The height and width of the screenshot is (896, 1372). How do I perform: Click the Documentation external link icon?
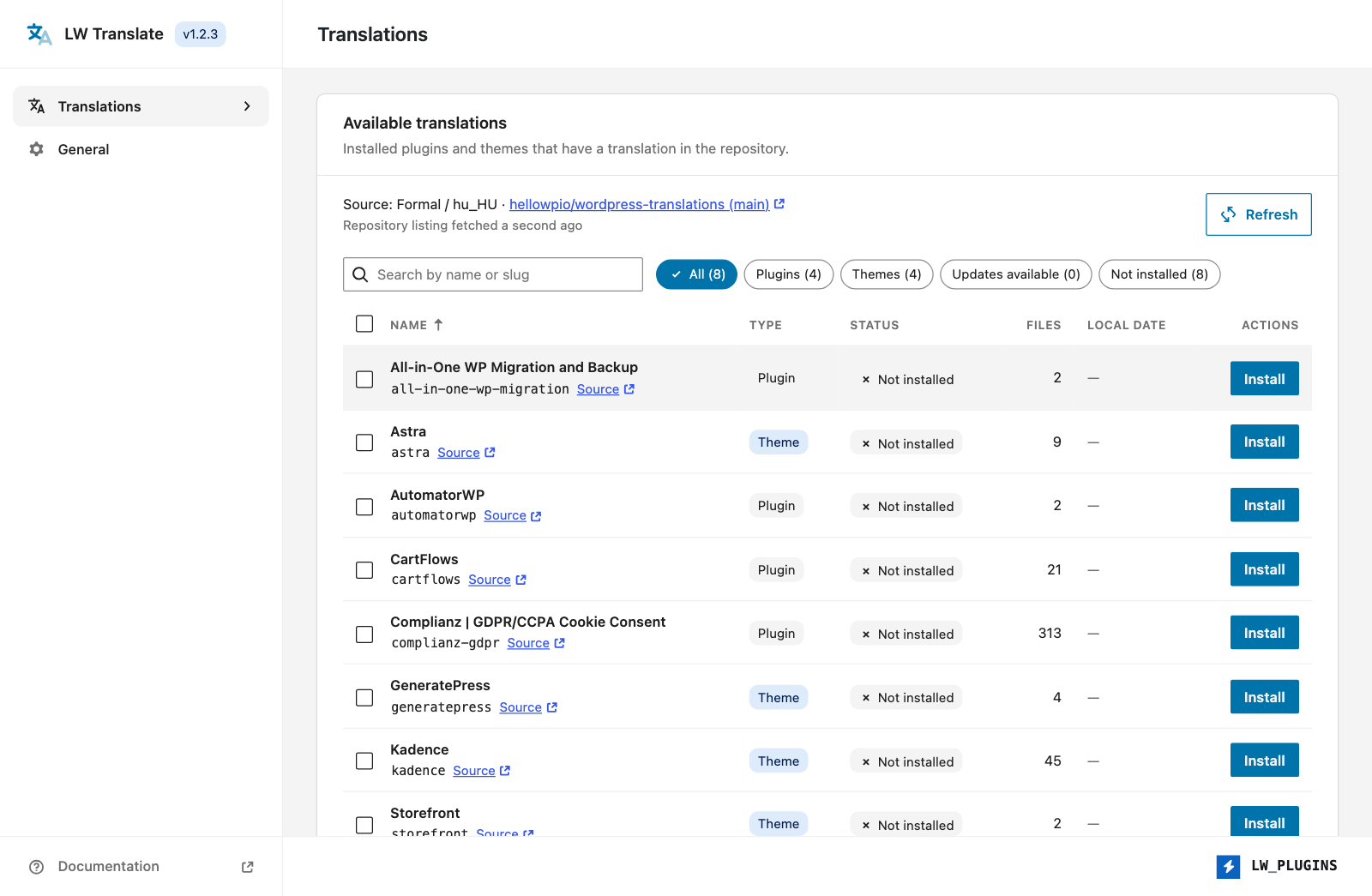pos(248,867)
